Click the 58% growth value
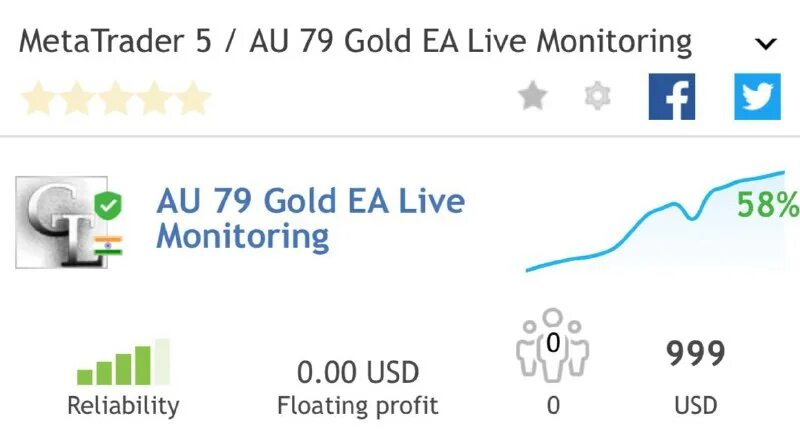Image resolution: width=800 pixels, height=431 pixels. pyautogui.click(x=767, y=205)
